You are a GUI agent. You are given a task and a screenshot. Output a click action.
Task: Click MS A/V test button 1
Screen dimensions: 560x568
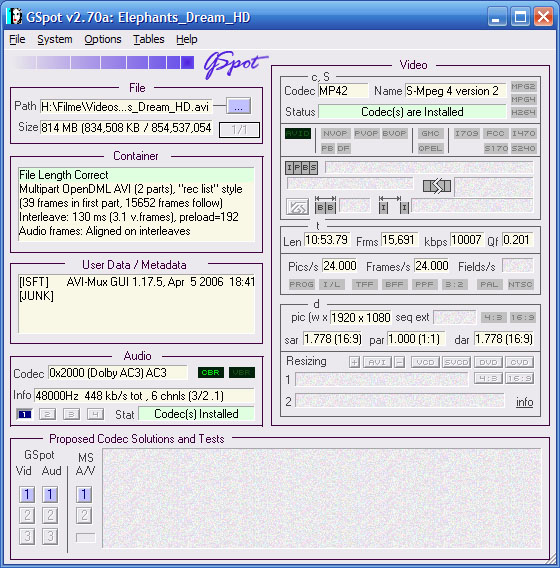click(x=84, y=494)
